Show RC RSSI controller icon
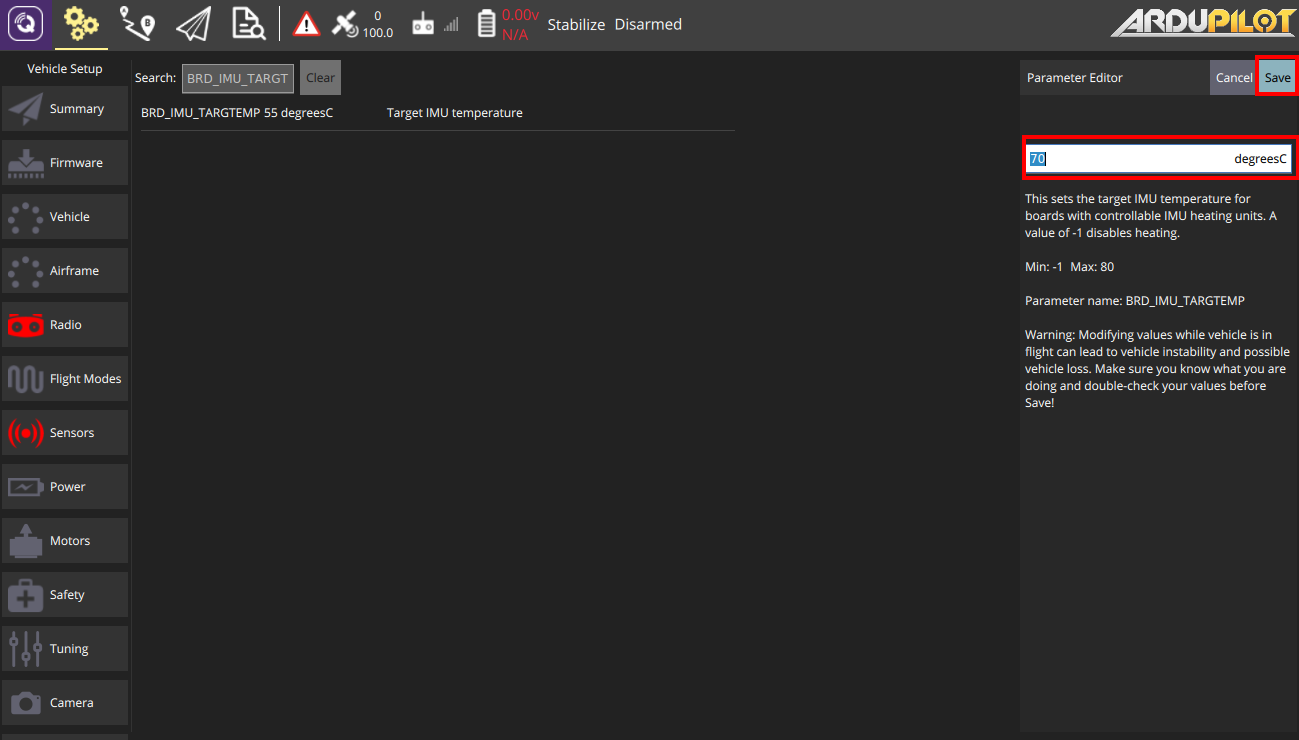 (423, 25)
